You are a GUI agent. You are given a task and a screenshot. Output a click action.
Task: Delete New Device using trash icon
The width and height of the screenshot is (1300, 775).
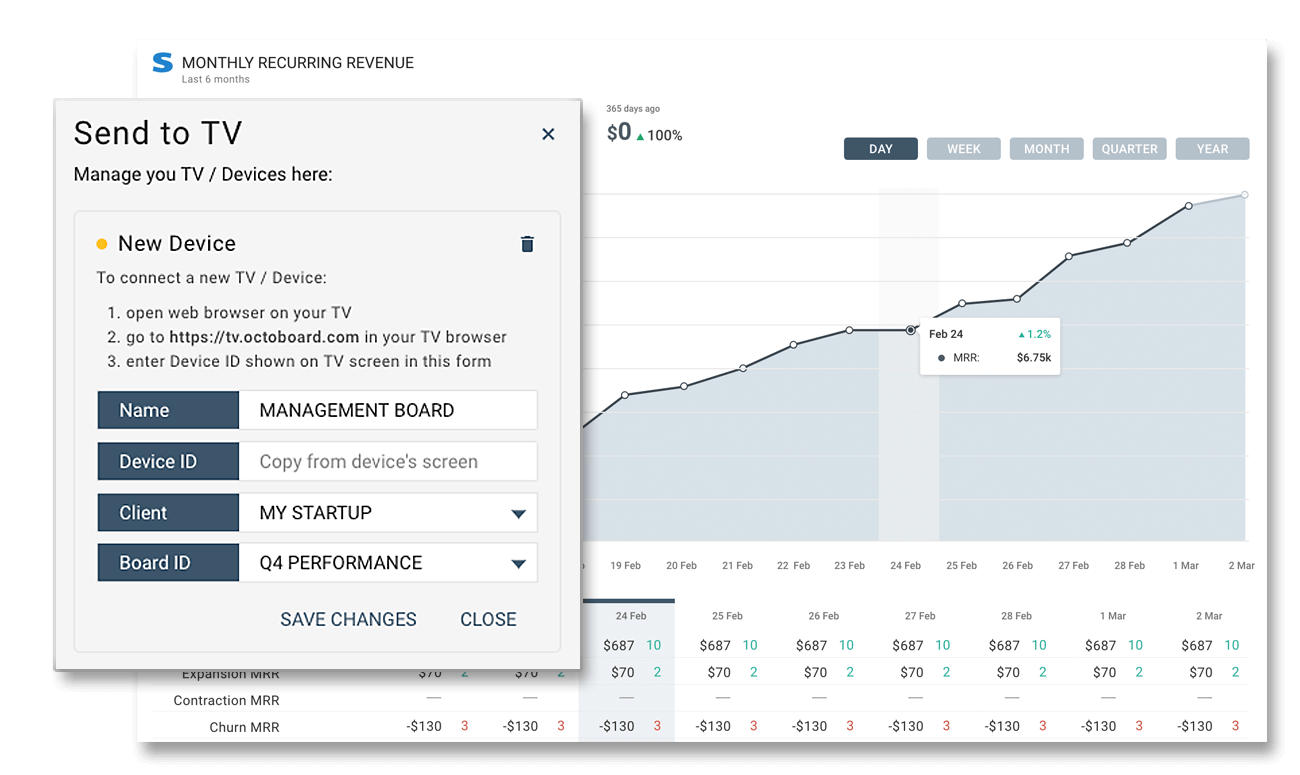[527, 244]
